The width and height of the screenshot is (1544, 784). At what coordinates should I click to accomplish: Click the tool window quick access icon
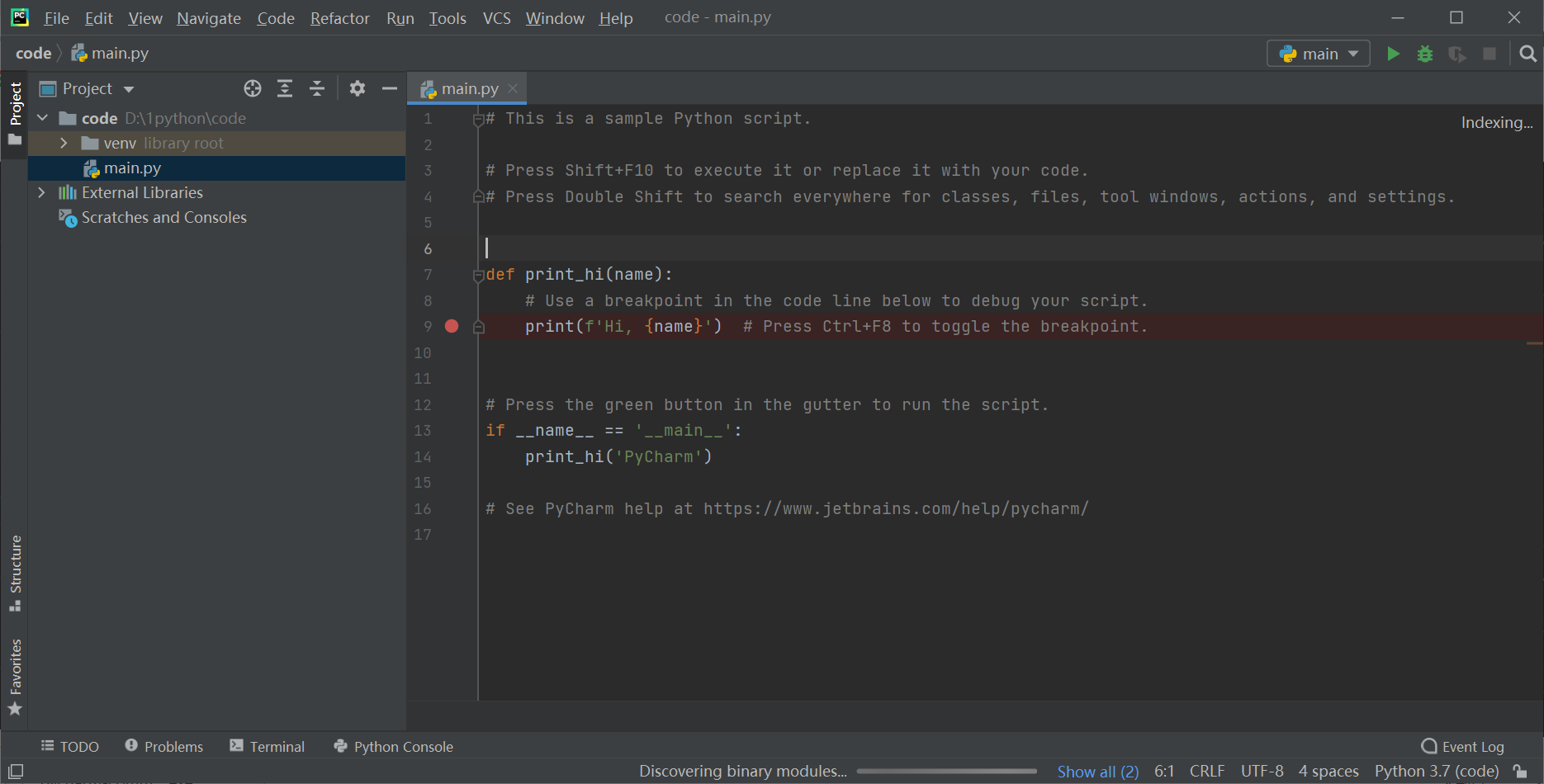(x=16, y=772)
